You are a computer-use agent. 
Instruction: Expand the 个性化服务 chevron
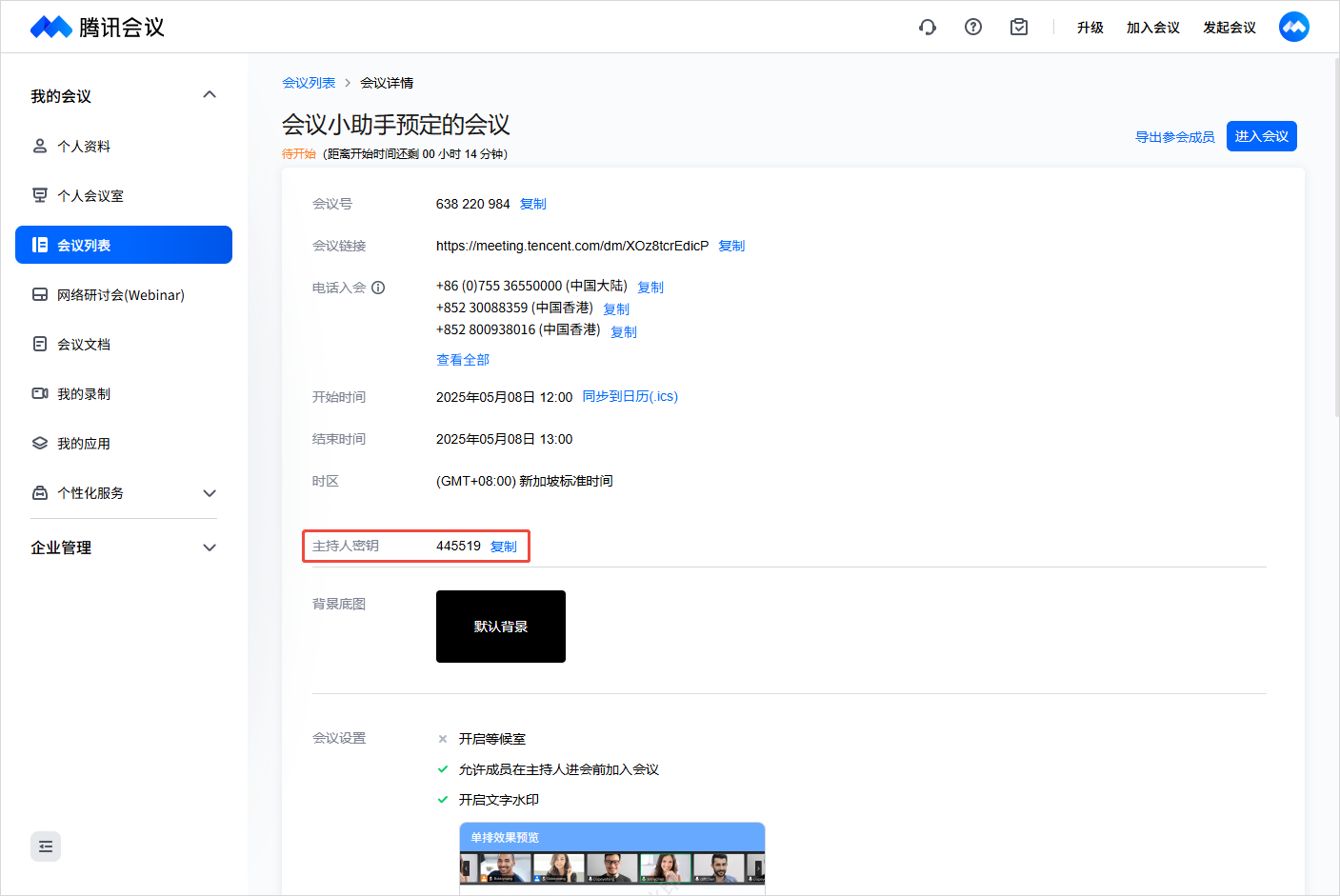(x=210, y=492)
